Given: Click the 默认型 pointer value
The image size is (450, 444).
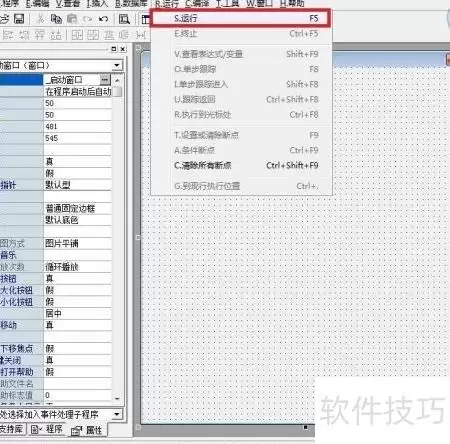Looking at the screenshot, I should [78, 185].
